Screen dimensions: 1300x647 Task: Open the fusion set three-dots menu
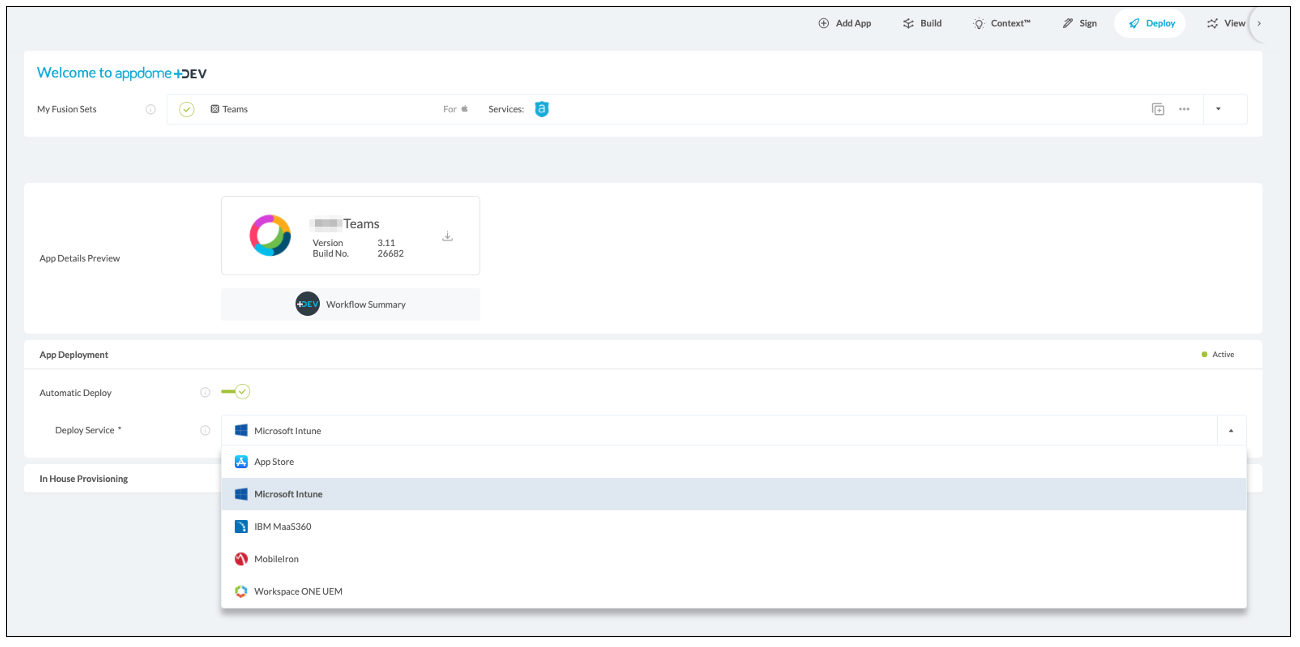coord(1184,109)
